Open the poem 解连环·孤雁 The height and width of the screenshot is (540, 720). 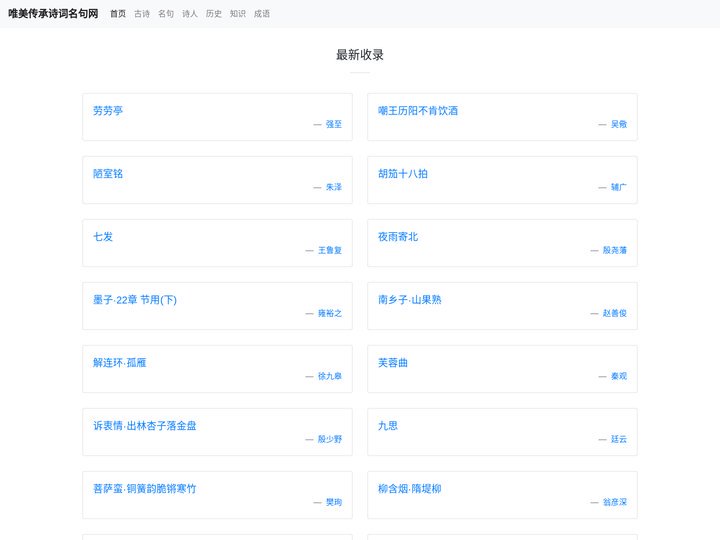point(119,363)
